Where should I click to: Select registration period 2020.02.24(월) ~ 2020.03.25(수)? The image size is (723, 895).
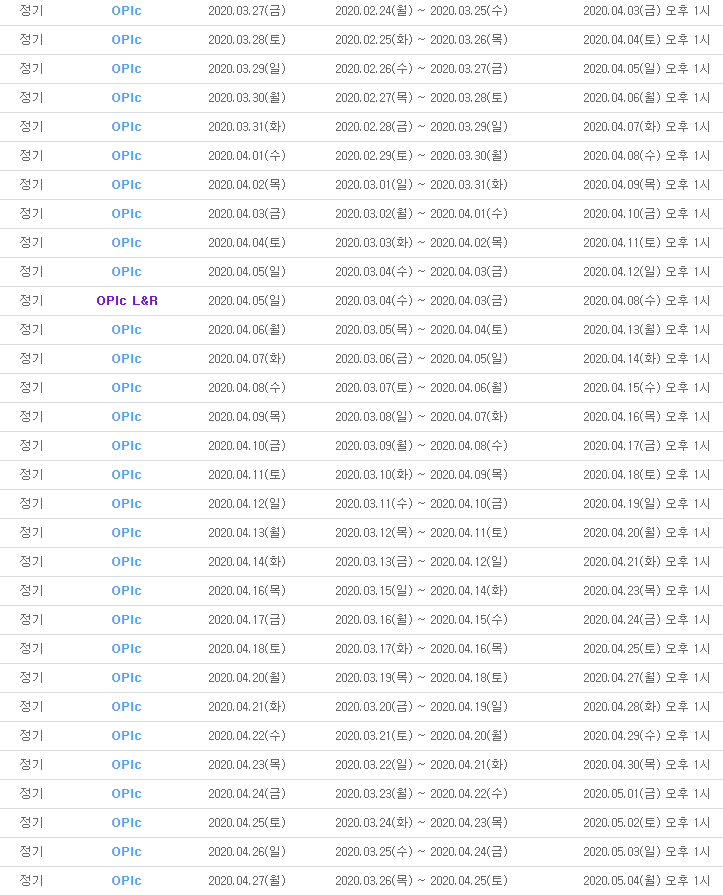[421, 11]
